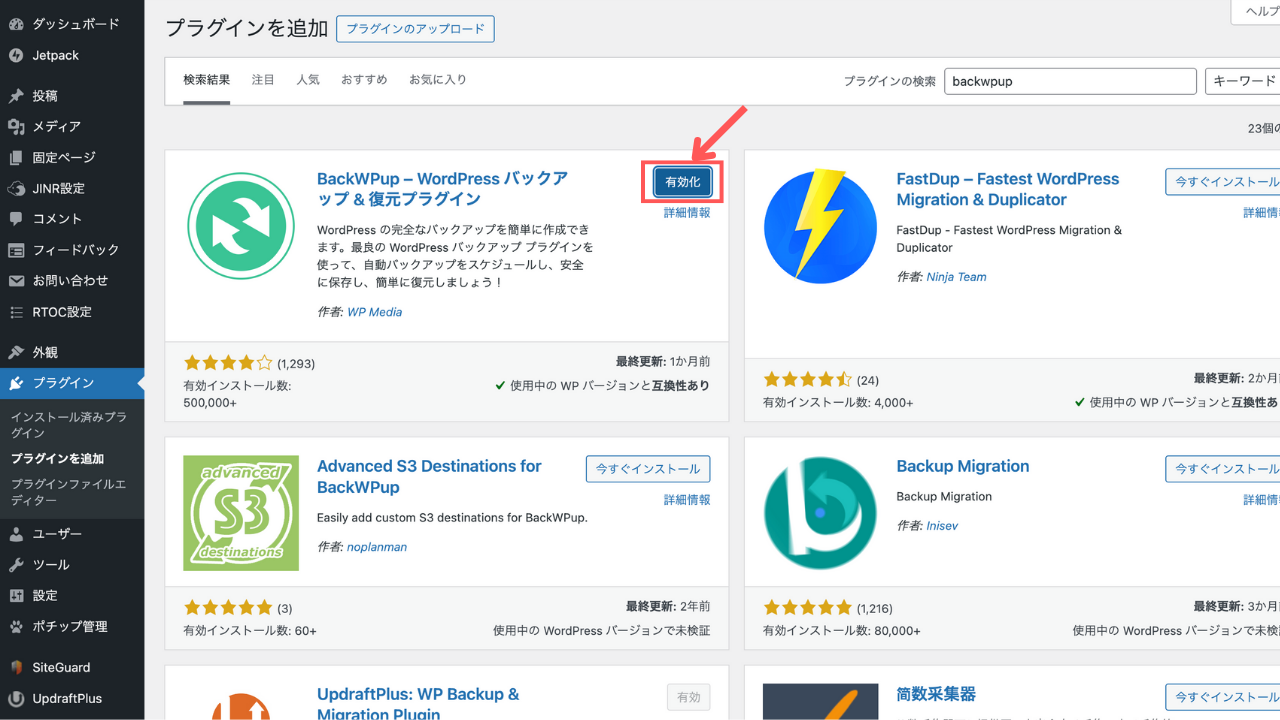Open the SiteGuard menu item

(x=62, y=667)
